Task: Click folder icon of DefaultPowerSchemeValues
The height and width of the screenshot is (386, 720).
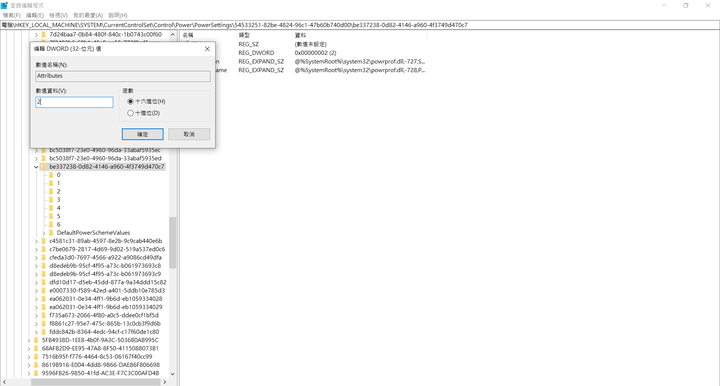Action: [51, 233]
